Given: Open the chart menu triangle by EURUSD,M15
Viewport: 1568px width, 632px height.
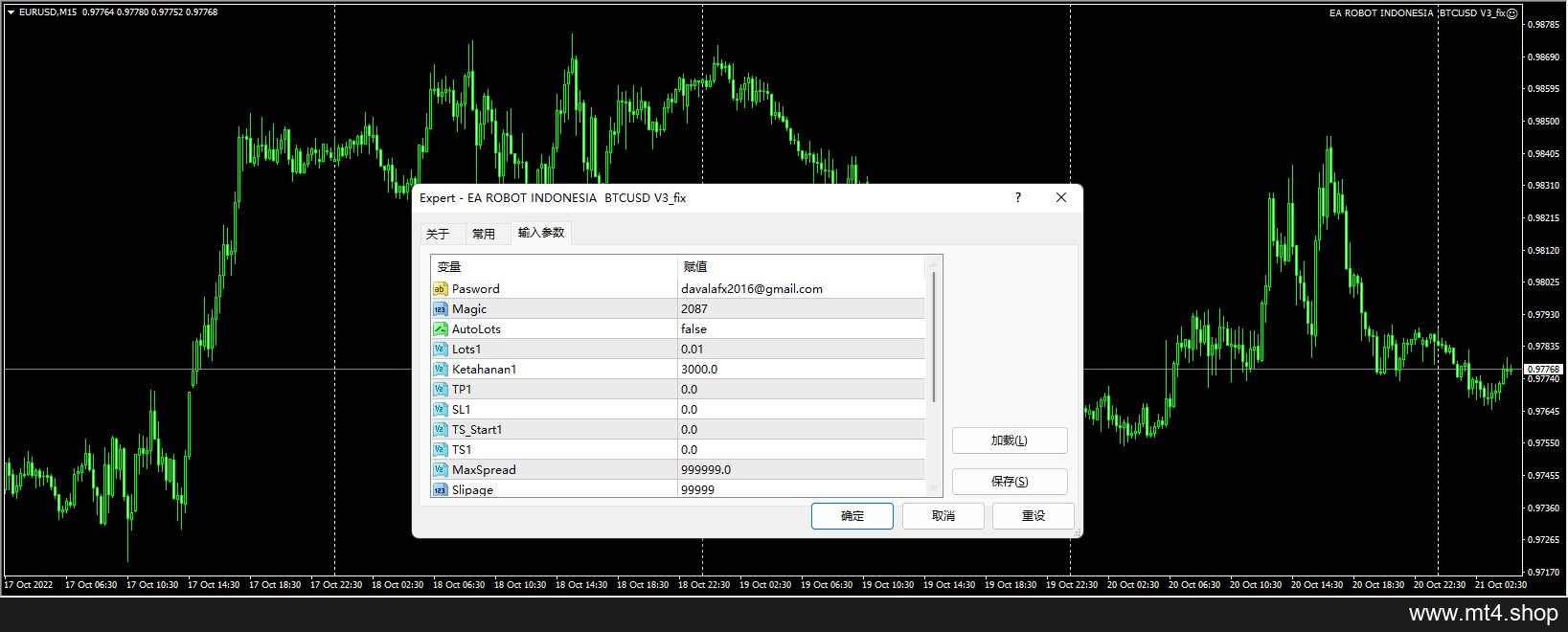Looking at the screenshot, I should [x=11, y=12].
